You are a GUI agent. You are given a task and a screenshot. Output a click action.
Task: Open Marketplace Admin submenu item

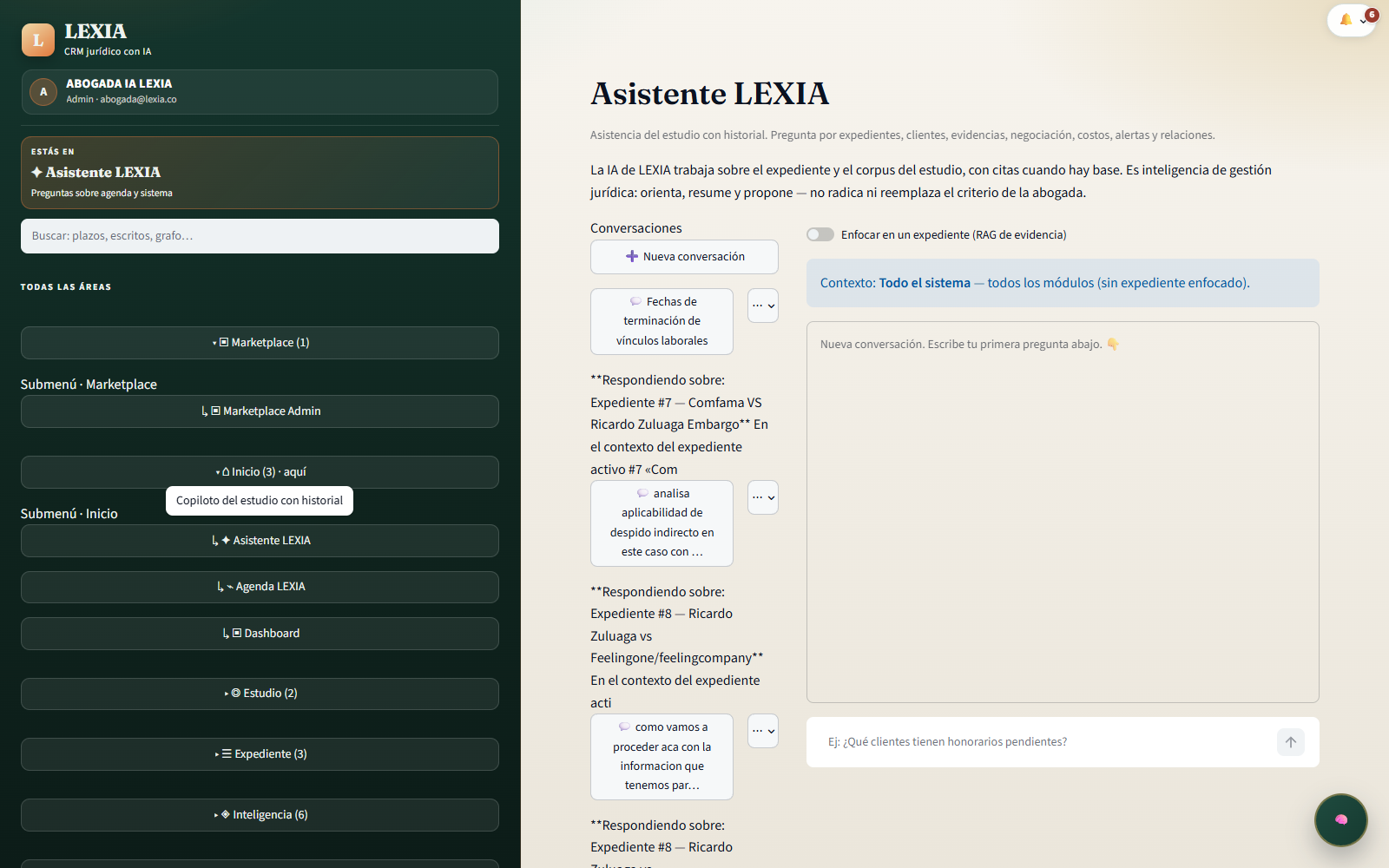click(260, 411)
